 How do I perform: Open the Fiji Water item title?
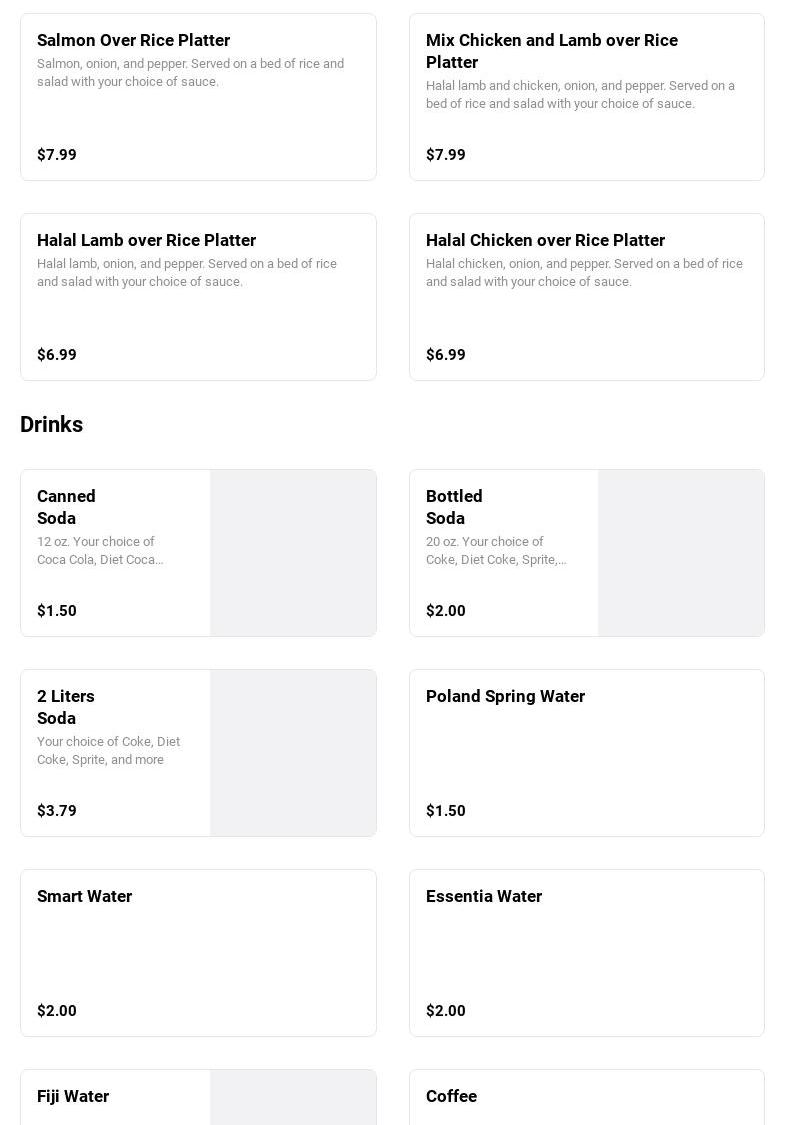73,1096
